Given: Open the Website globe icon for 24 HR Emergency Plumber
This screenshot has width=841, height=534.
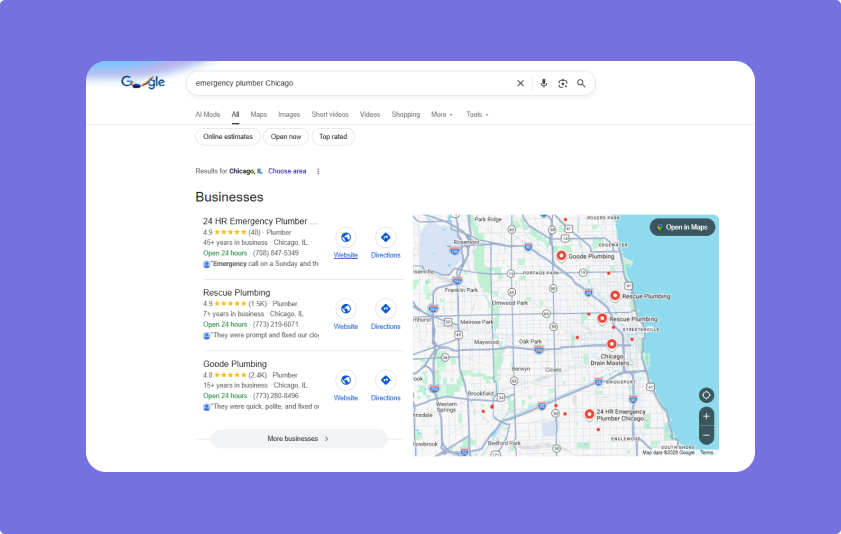Looking at the screenshot, I should pyautogui.click(x=346, y=237).
